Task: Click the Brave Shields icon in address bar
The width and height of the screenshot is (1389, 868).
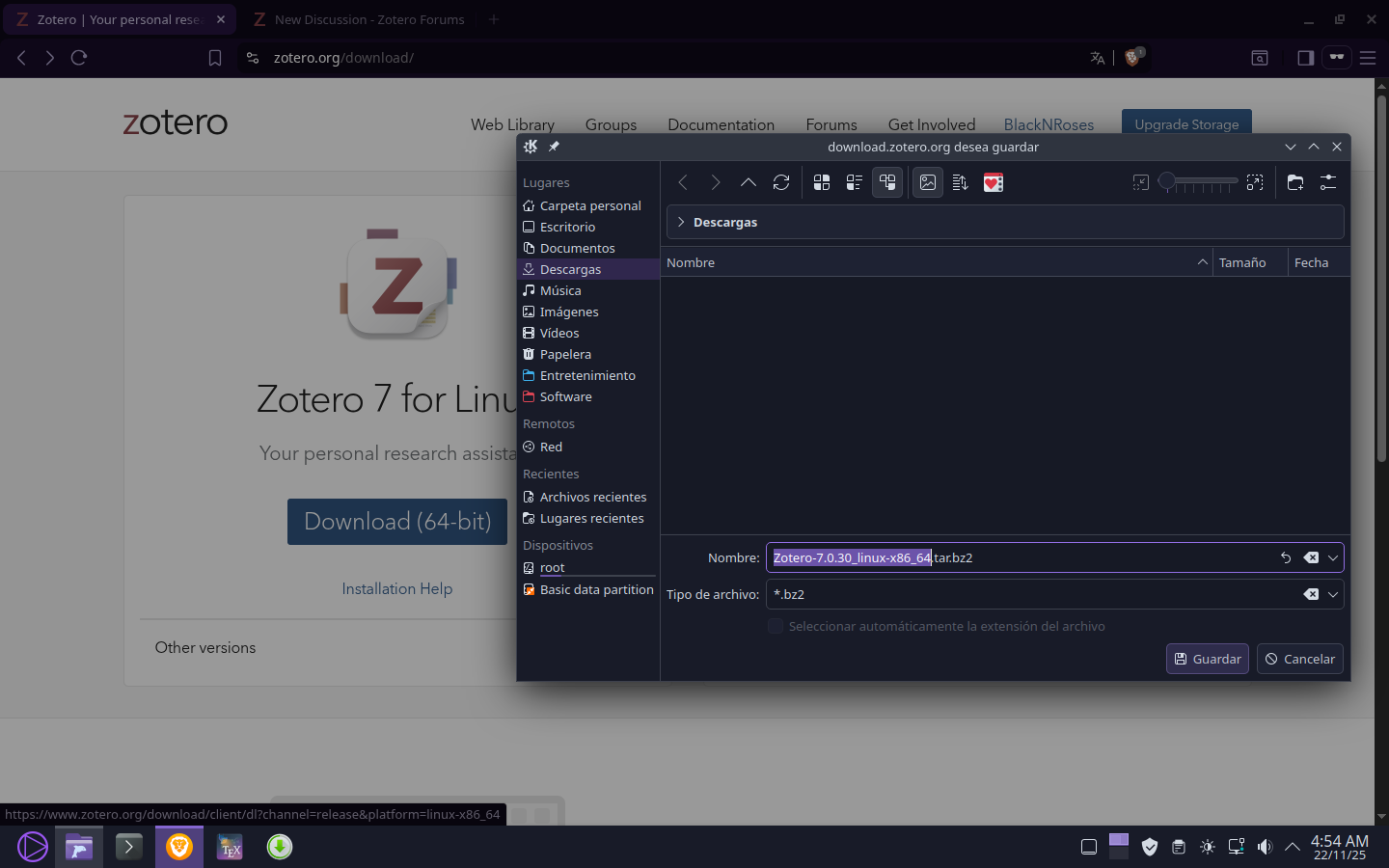Action: click(x=1132, y=58)
